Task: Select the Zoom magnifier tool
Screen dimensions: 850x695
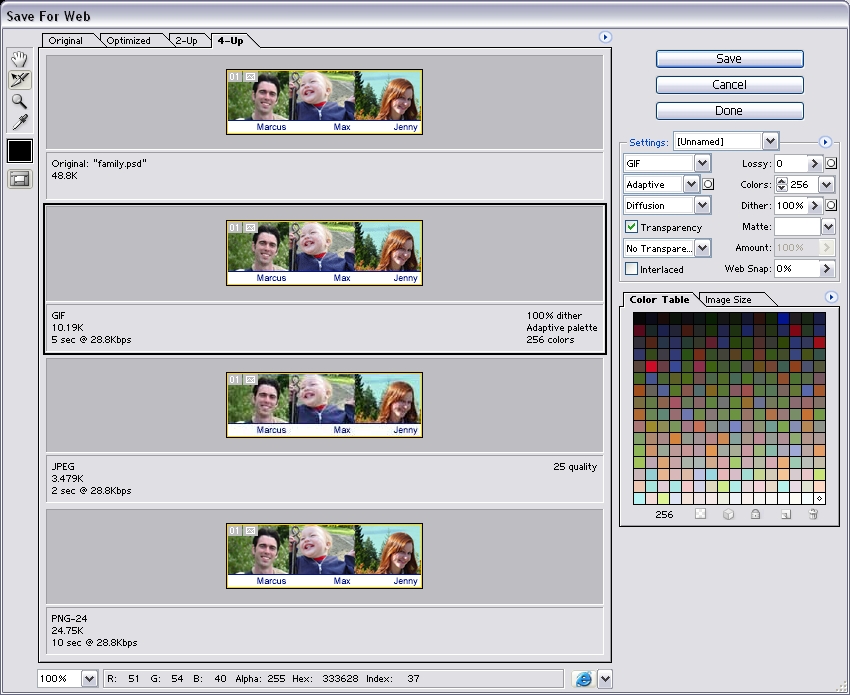Action: coord(20,101)
